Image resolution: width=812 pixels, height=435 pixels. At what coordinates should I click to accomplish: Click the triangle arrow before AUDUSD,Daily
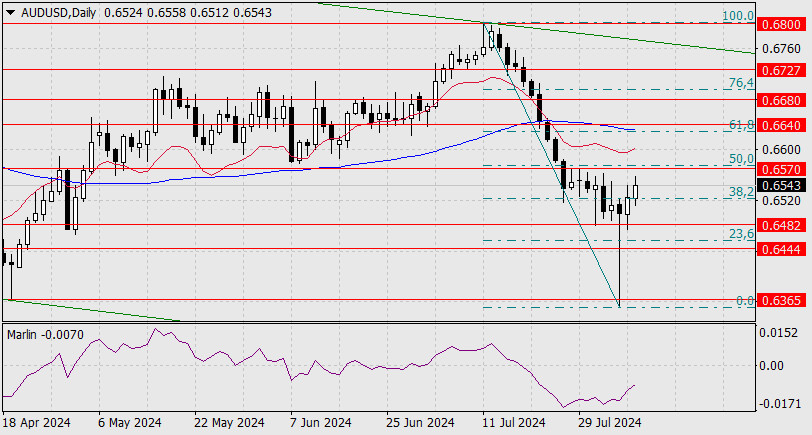(12, 13)
